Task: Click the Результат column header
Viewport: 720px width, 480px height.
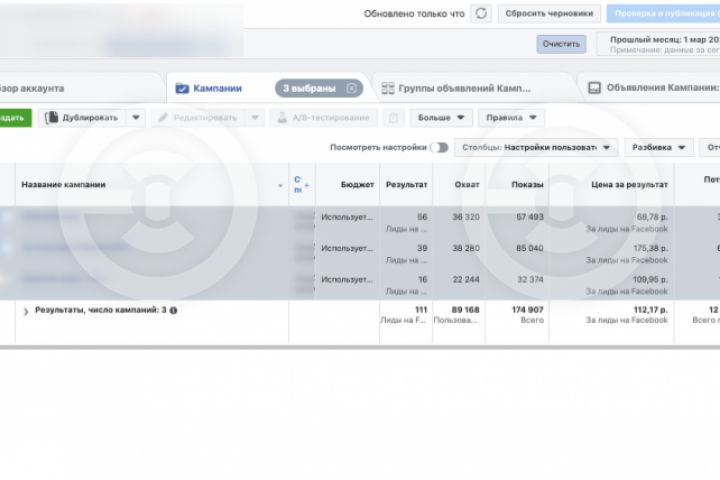Action: tap(406, 185)
